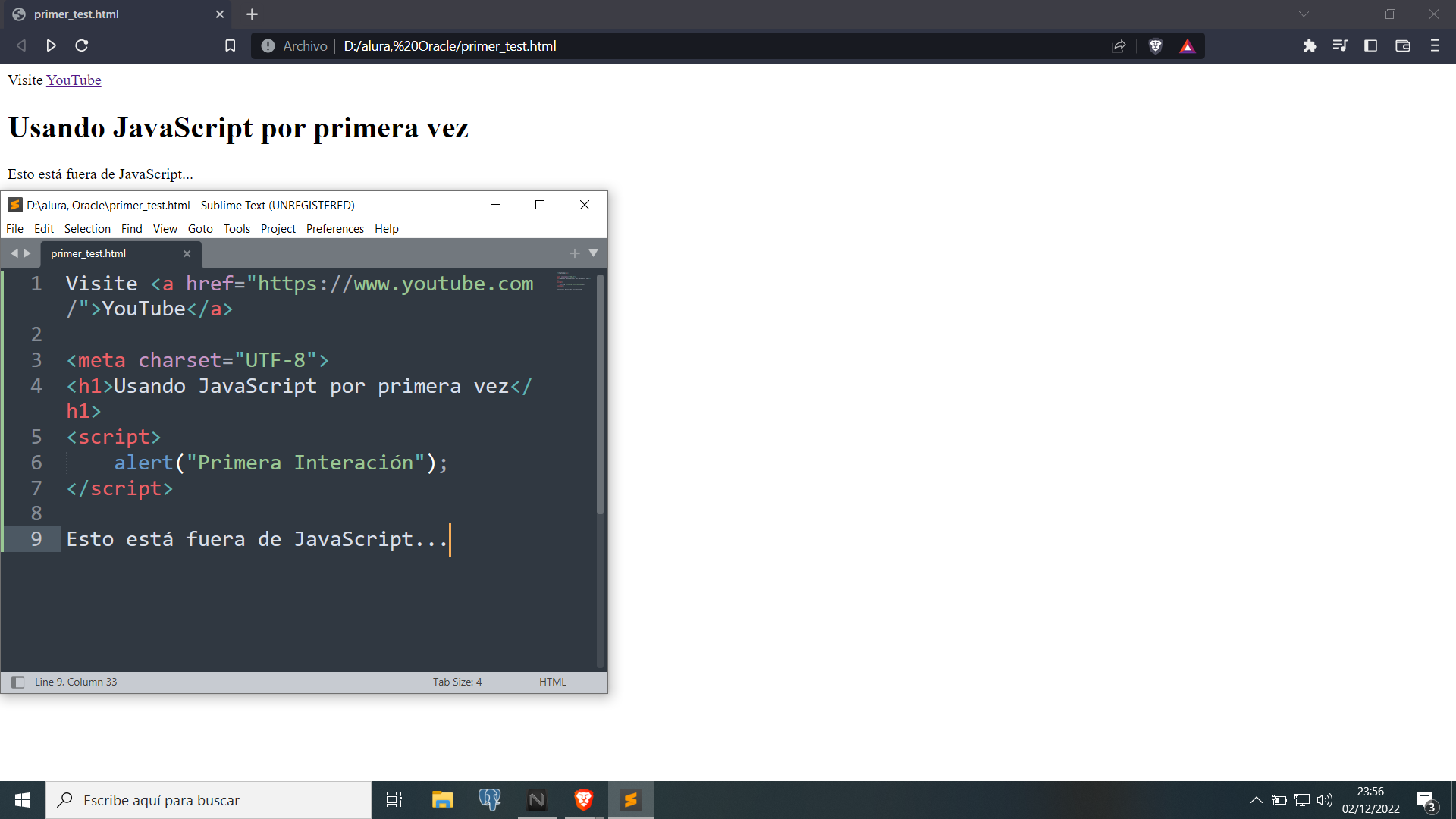The height and width of the screenshot is (819, 1456).
Task: Open browser hamburger main menu
Action: (x=1435, y=45)
